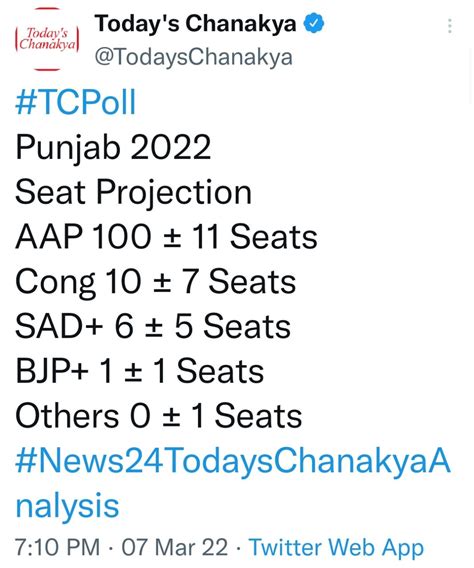Open the @TodaysChanakya handle link

(x=193, y=57)
